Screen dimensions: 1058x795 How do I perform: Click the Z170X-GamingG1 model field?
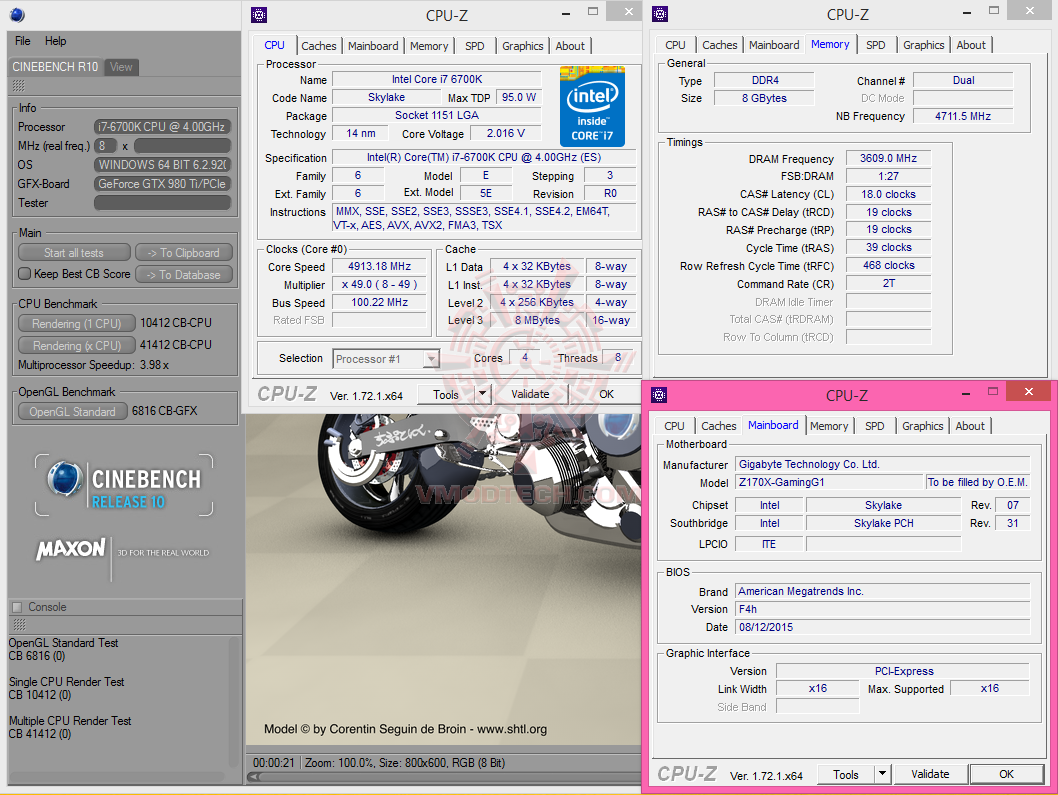[829, 482]
